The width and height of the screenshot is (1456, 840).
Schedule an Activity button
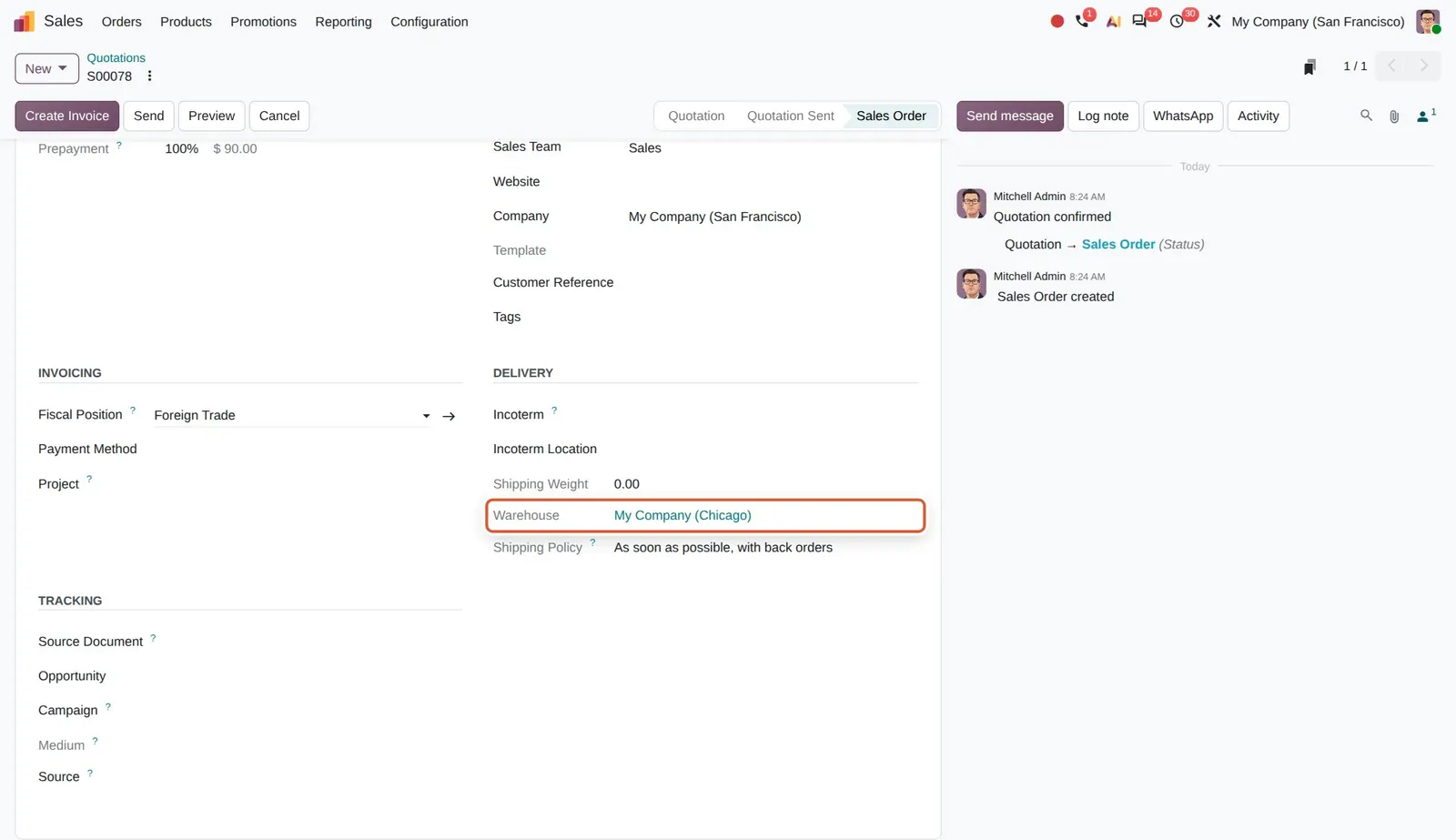1258,116
